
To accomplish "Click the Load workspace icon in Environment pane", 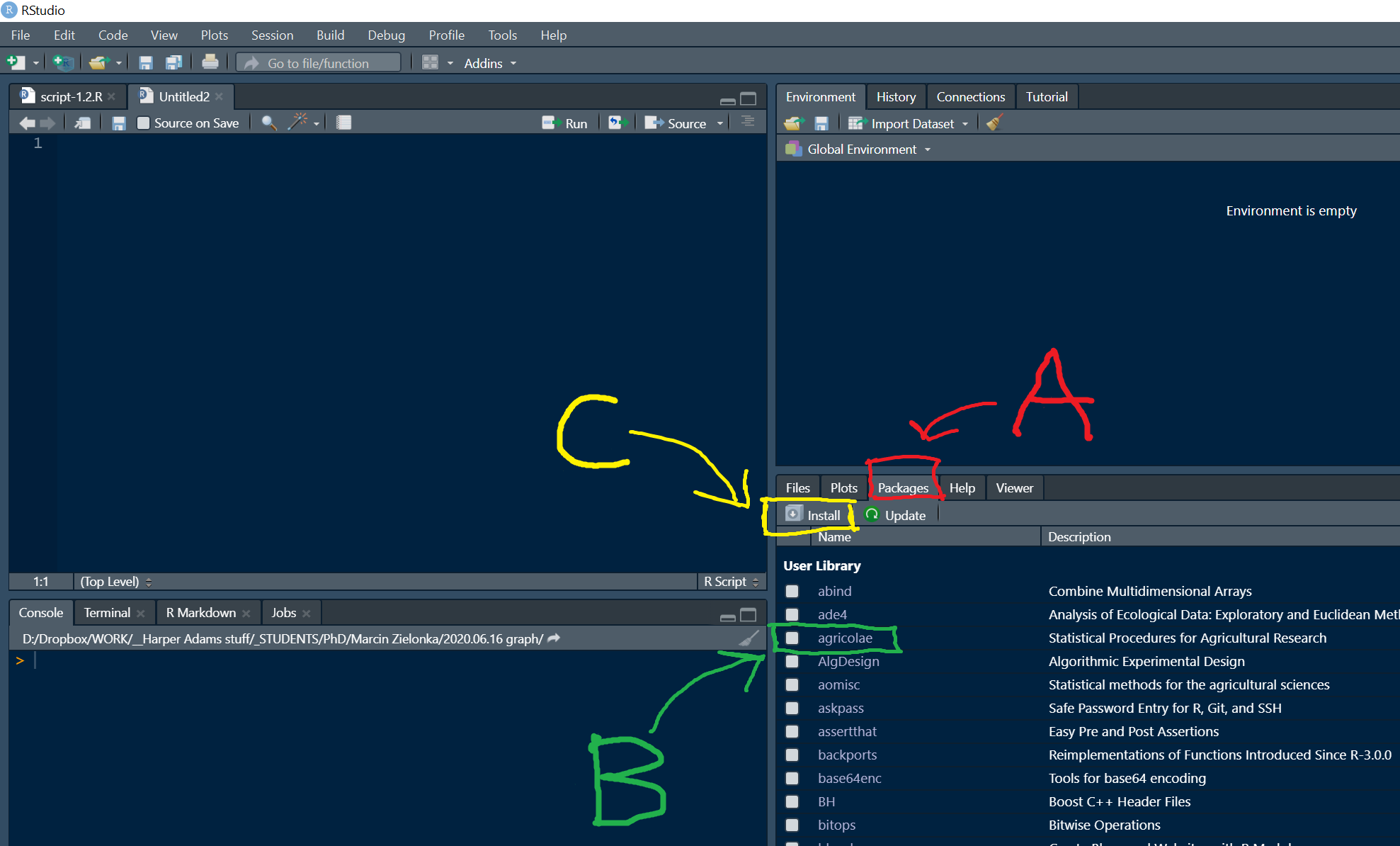I will coord(793,123).
